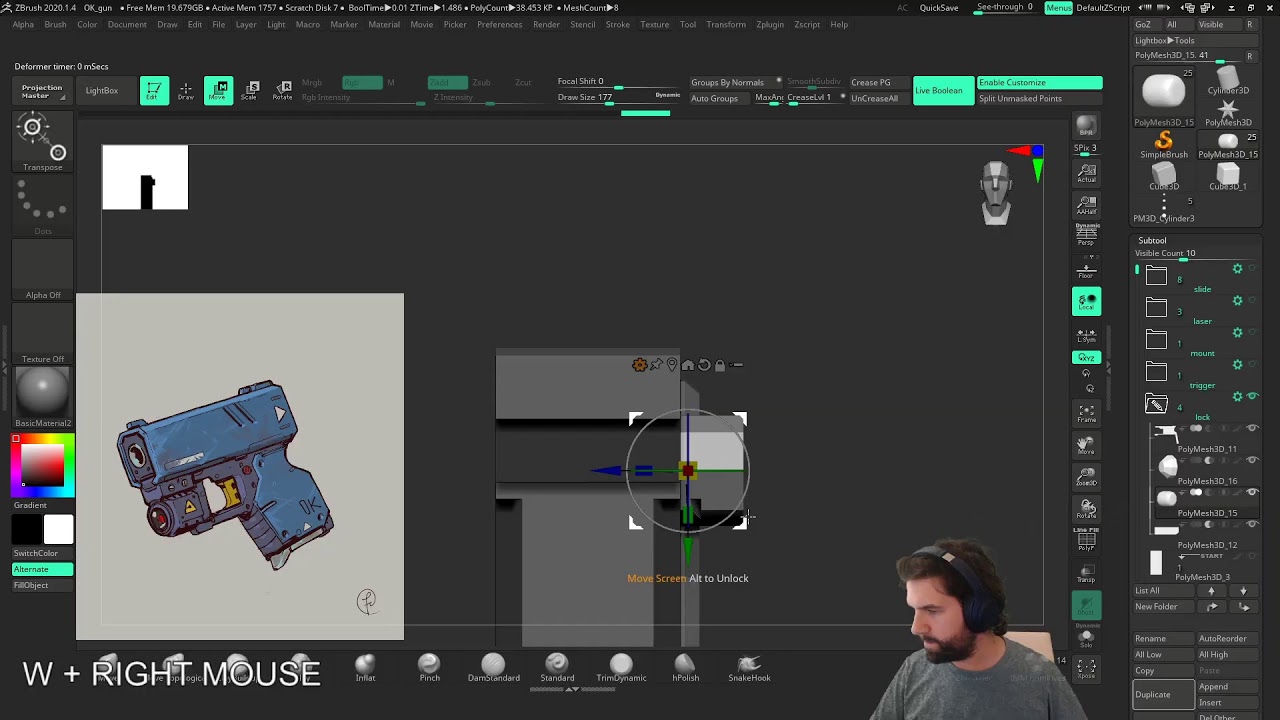This screenshot has height=720, width=1280.
Task: Open the Document menu
Action: click(127, 24)
